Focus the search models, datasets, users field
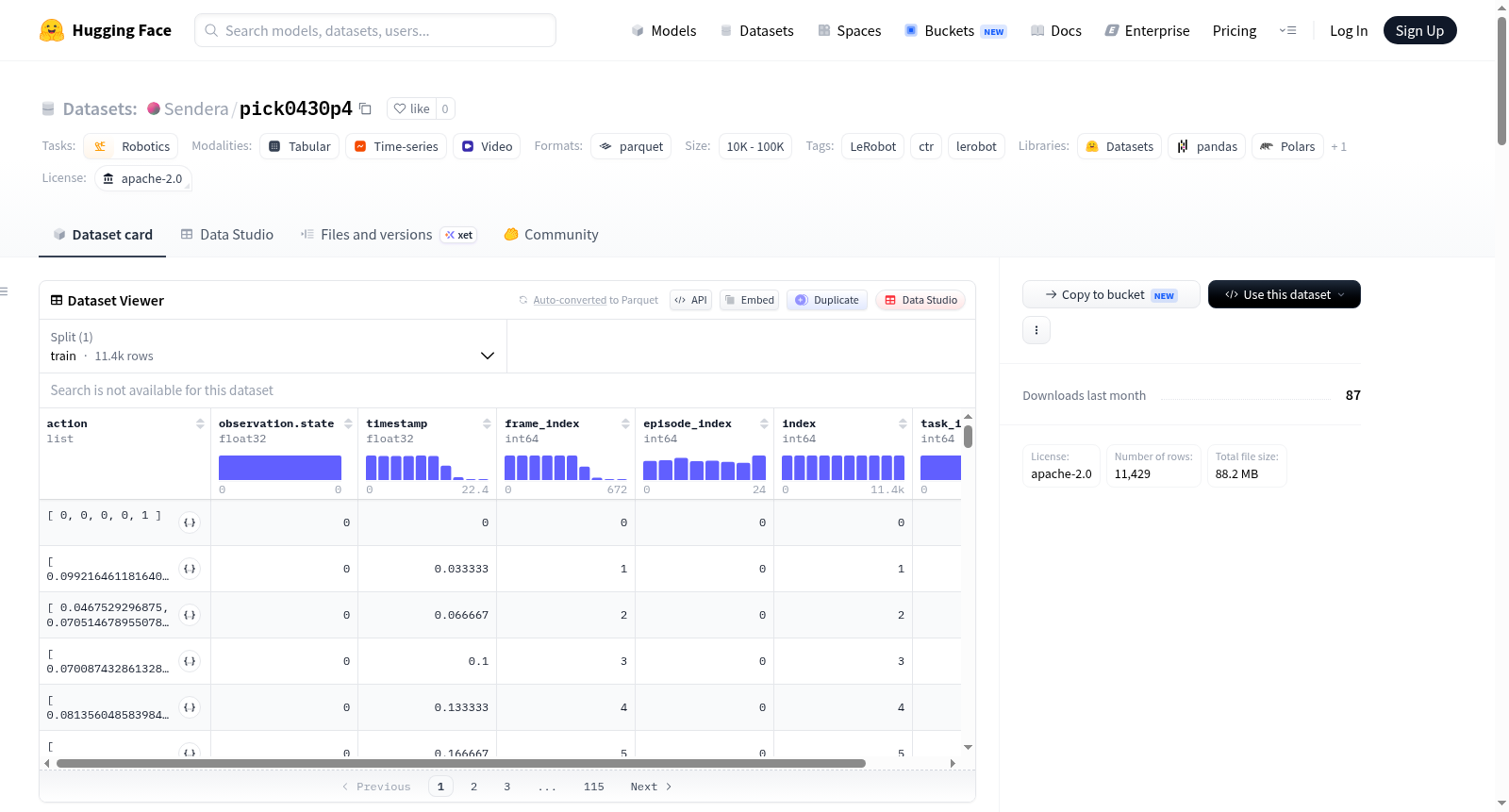This screenshot has height=812, width=1509. coord(375,30)
